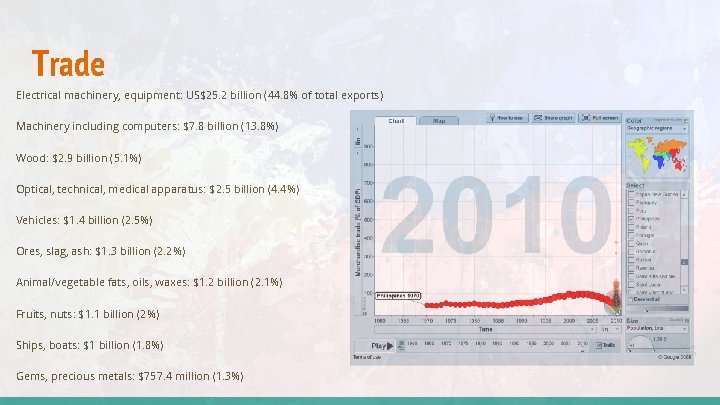Open the Geographic regions color dropdown
The height and width of the screenshot is (405, 720).
657,129
